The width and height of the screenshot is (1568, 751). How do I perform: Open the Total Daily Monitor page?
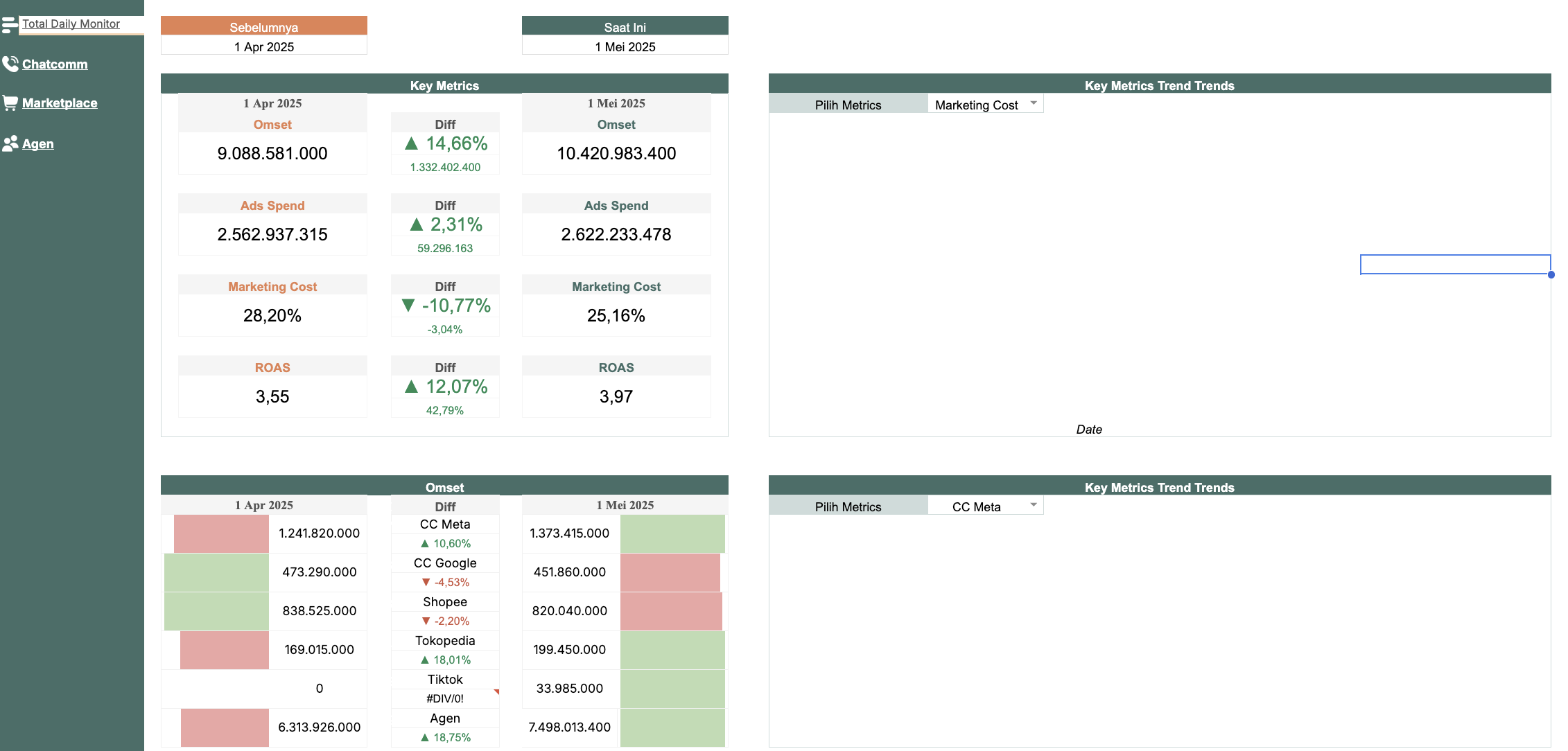click(71, 24)
